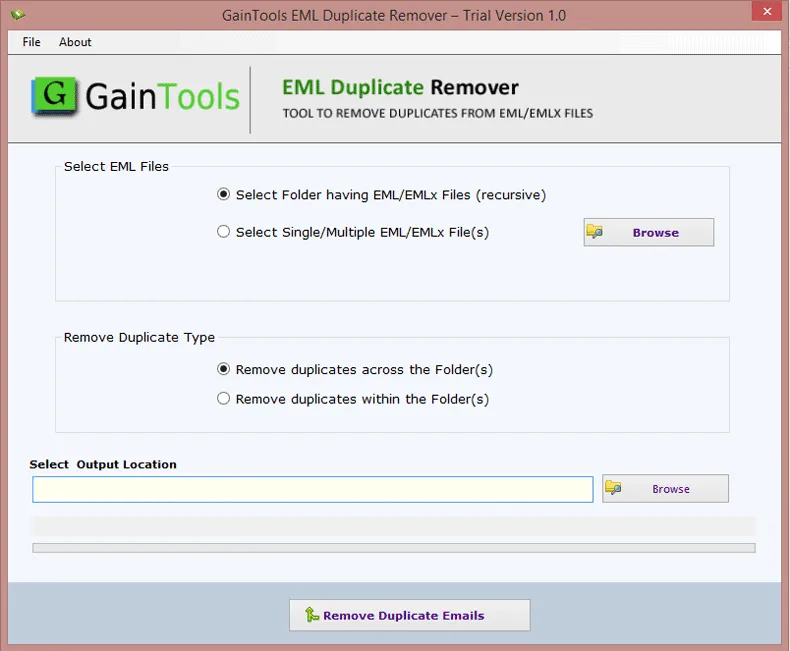Focus the Select Output Location text field
Screen dimensions: 790x651
(312, 489)
